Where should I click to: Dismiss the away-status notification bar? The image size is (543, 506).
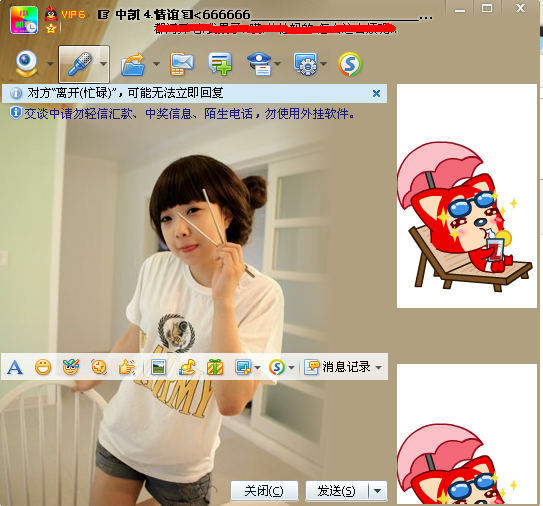click(x=376, y=93)
